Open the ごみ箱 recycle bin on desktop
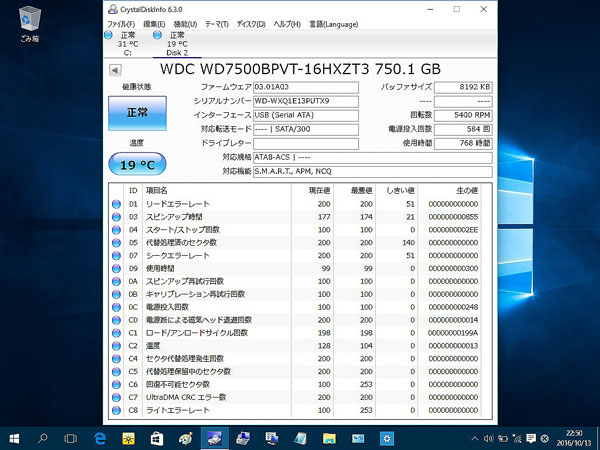The image size is (600, 450). (29, 24)
